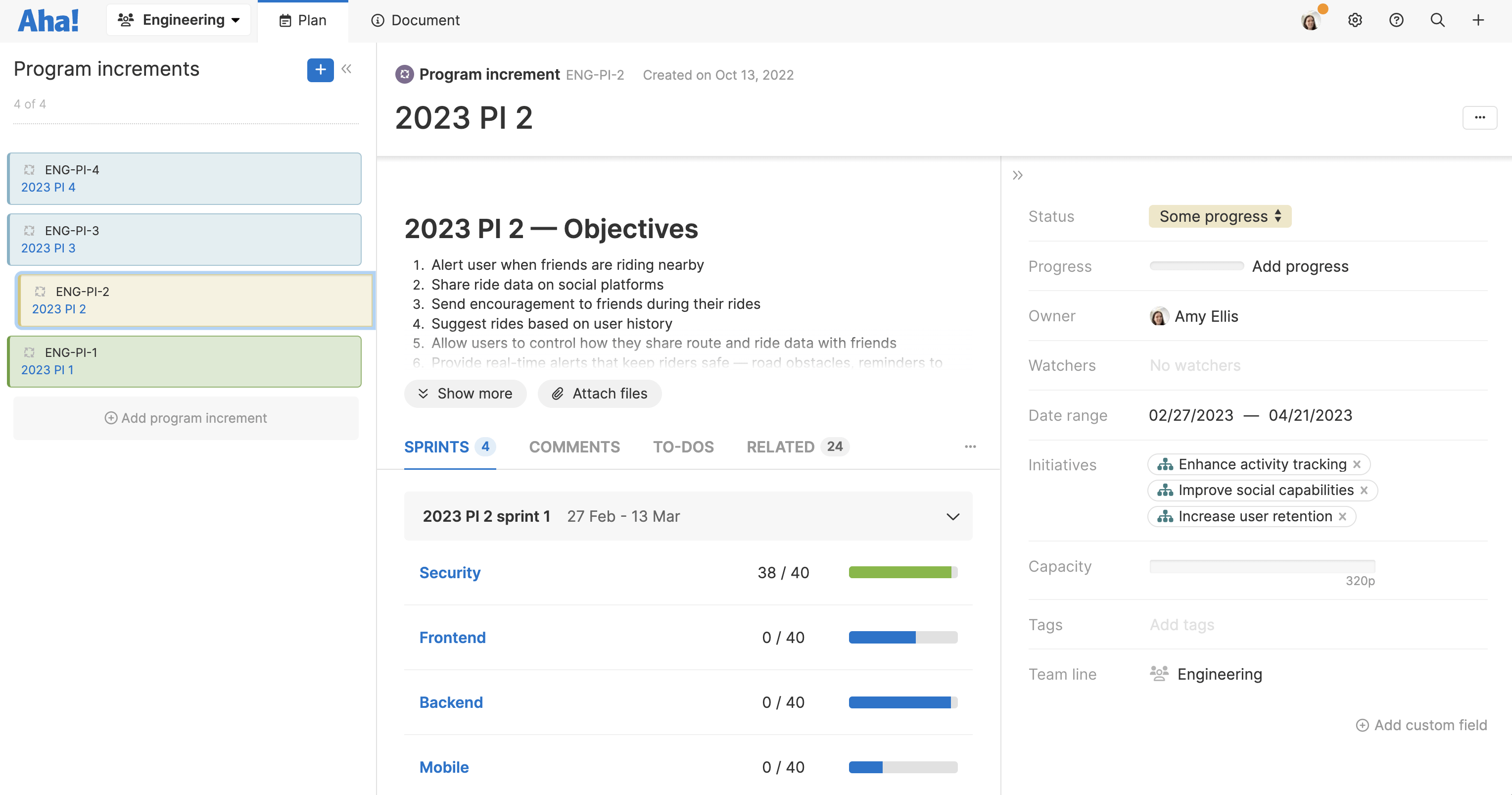This screenshot has width=1512, height=795.
Task: Click Show more button
Action: pyautogui.click(x=465, y=394)
